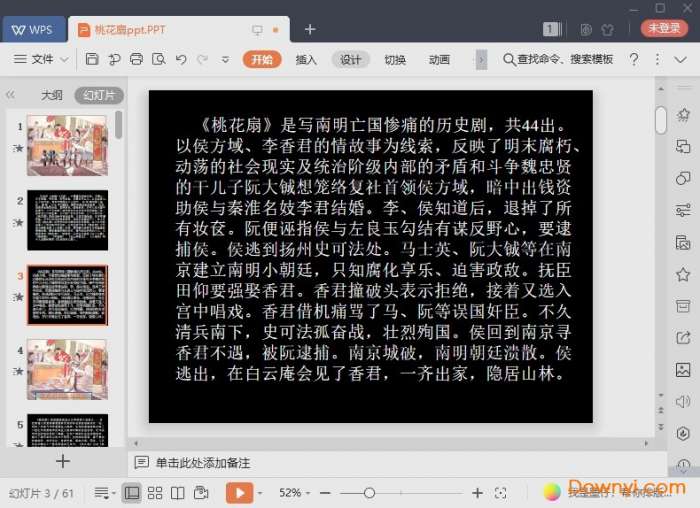The width and height of the screenshot is (700, 508).
Task: Select the 桃花扇ppt.PPT document tab
Action: point(179,29)
